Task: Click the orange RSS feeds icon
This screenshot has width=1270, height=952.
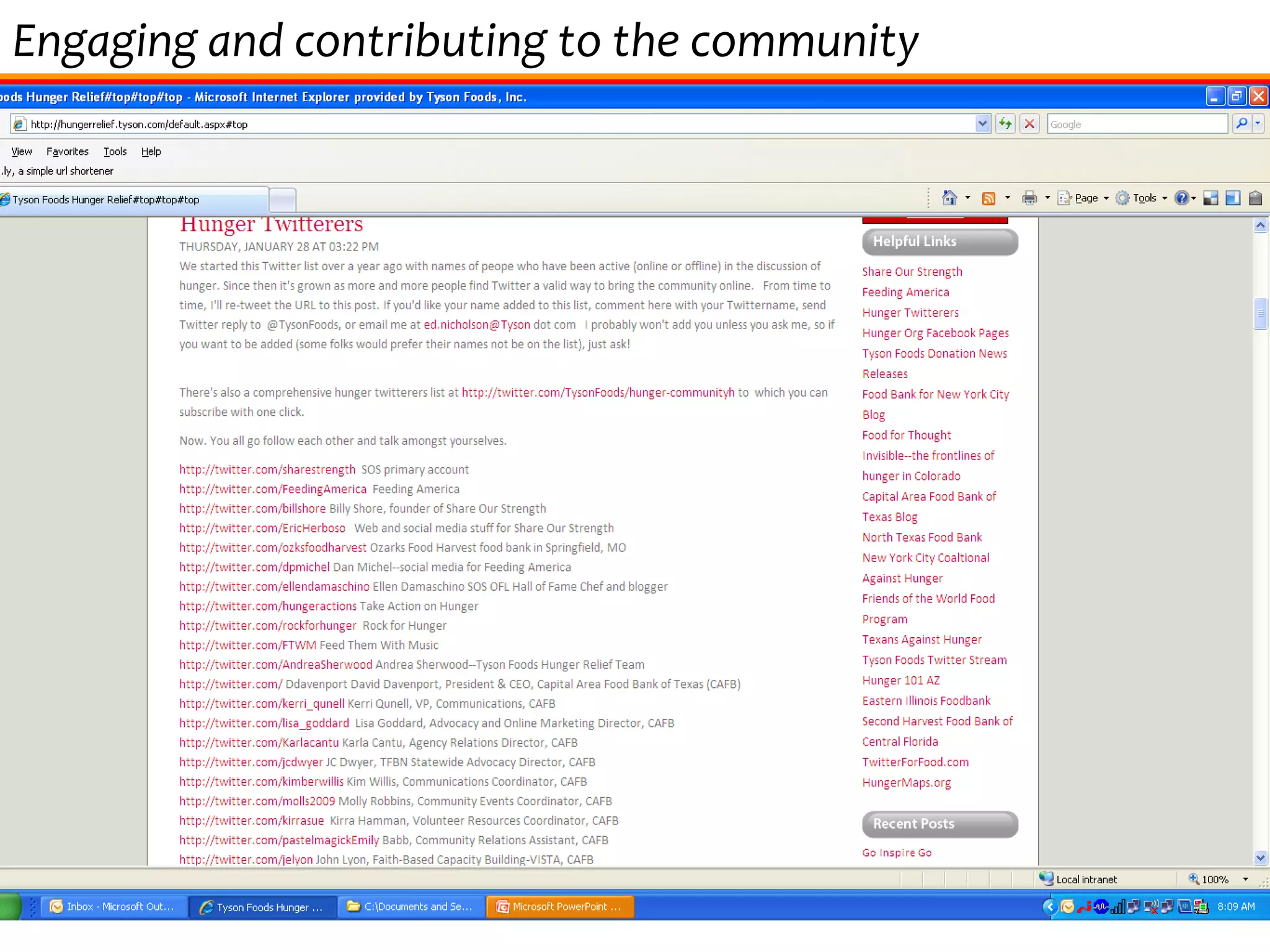Action: pyautogui.click(x=989, y=198)
